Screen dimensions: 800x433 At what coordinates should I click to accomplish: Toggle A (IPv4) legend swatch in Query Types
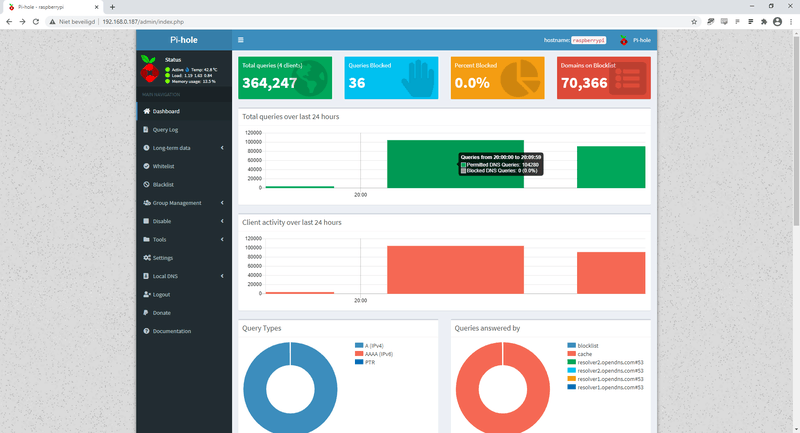click(359, 346)
